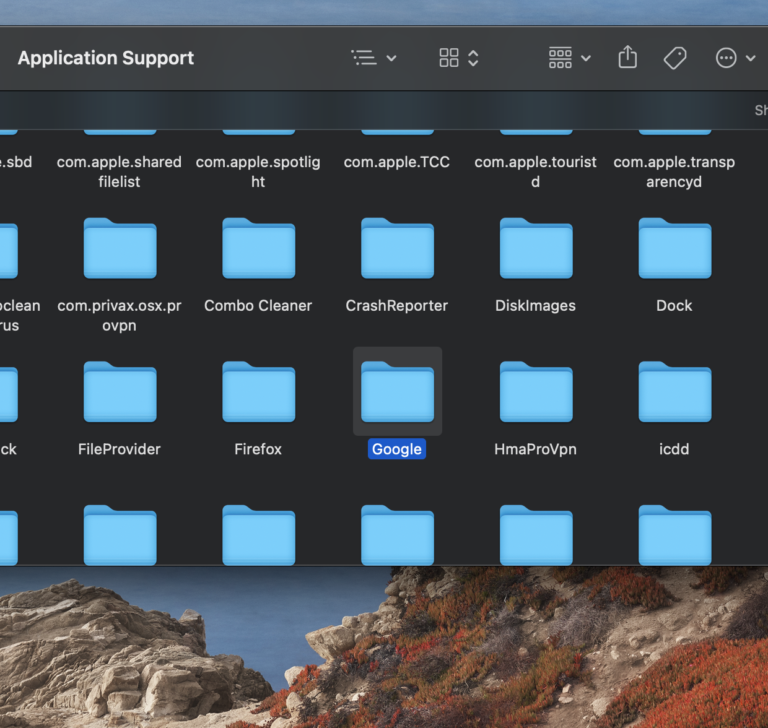Click the highlighted Google folder icon
Viewport: 768px width, 728px height.
(397, 391)
